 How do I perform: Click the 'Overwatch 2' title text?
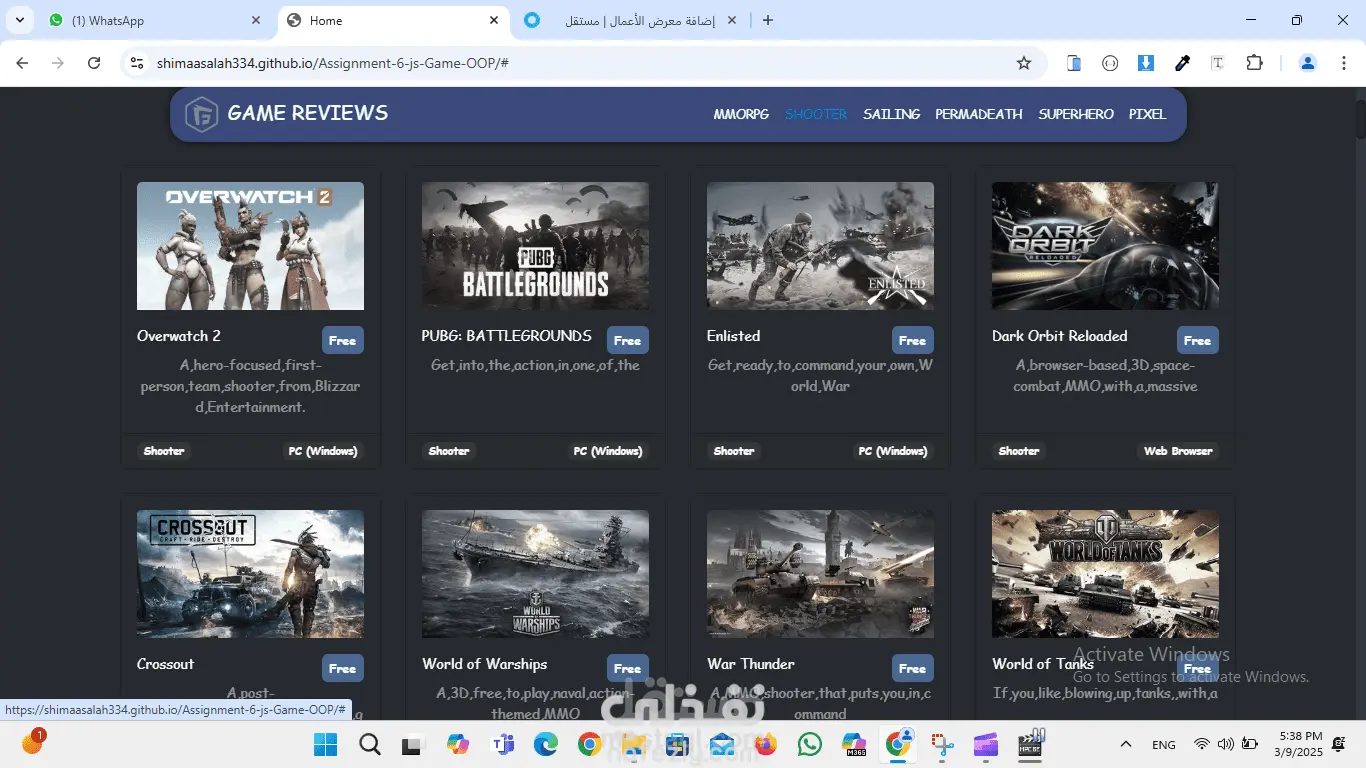(x=179, y=336)
